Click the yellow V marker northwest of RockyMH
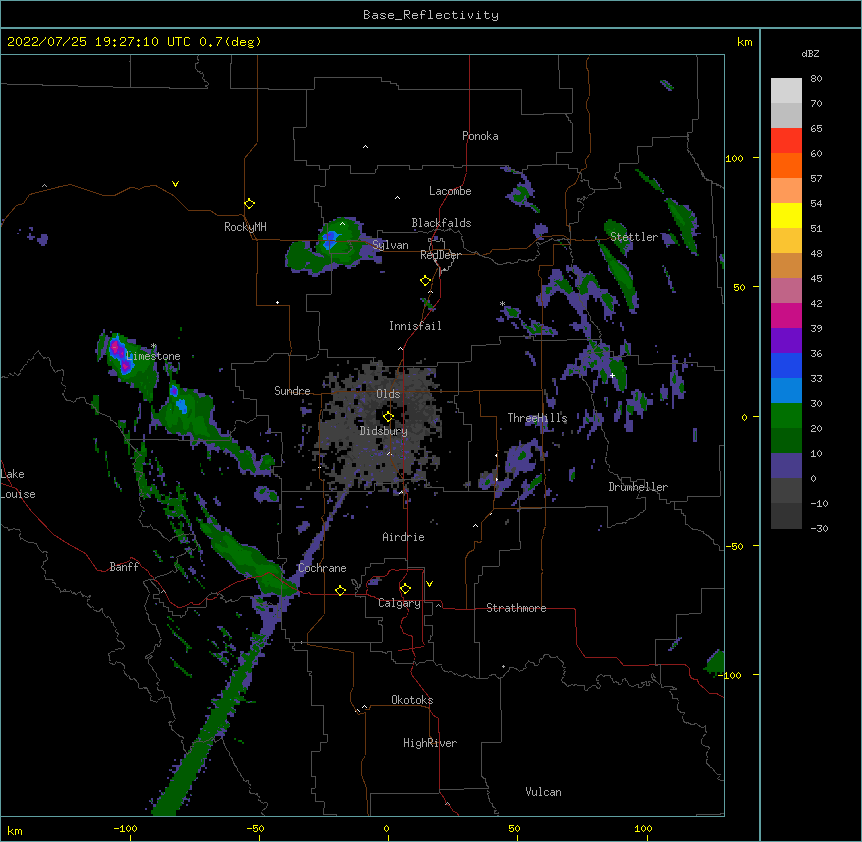862x842 pixels. pos(175,184)
